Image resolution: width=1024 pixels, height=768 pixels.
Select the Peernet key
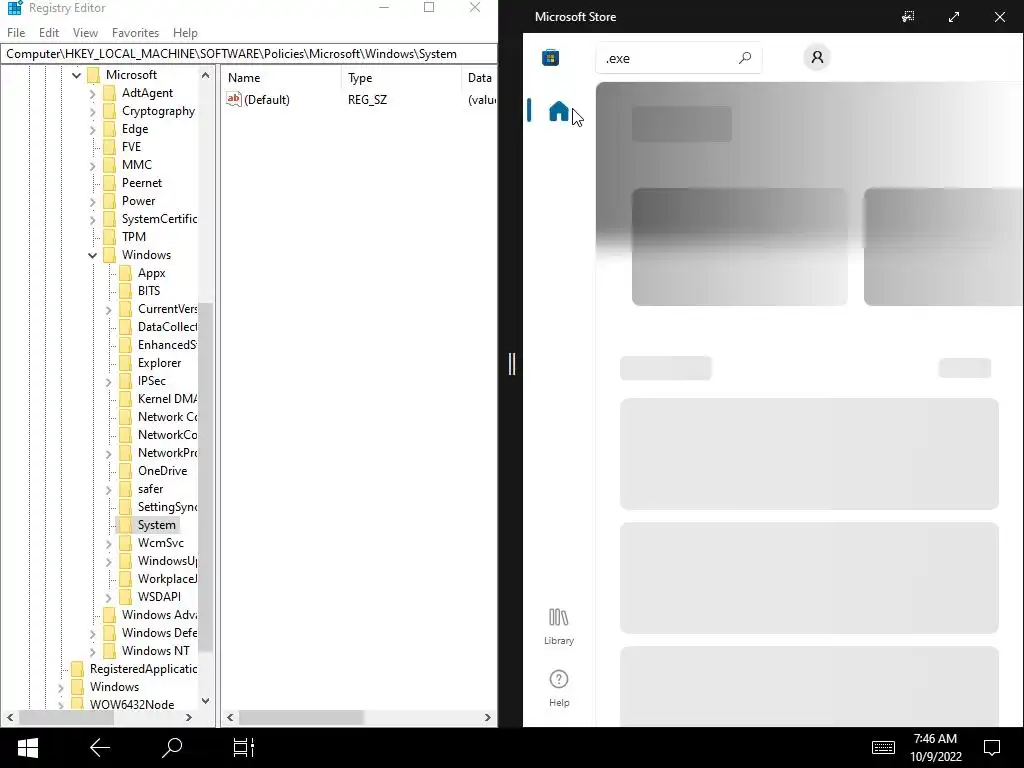(142, 183)
